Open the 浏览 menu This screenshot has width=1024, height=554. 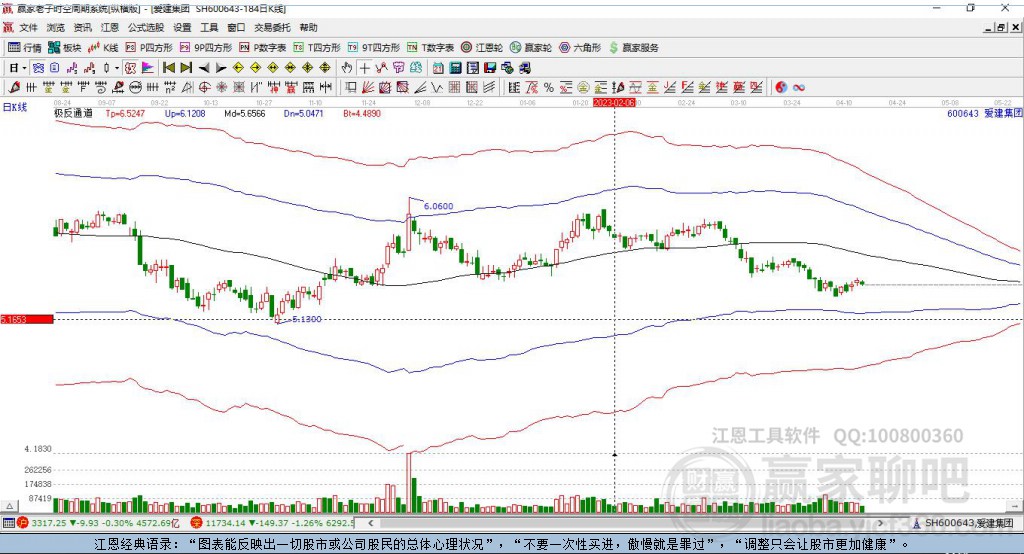pyautogui.click(x=56, y=27)
